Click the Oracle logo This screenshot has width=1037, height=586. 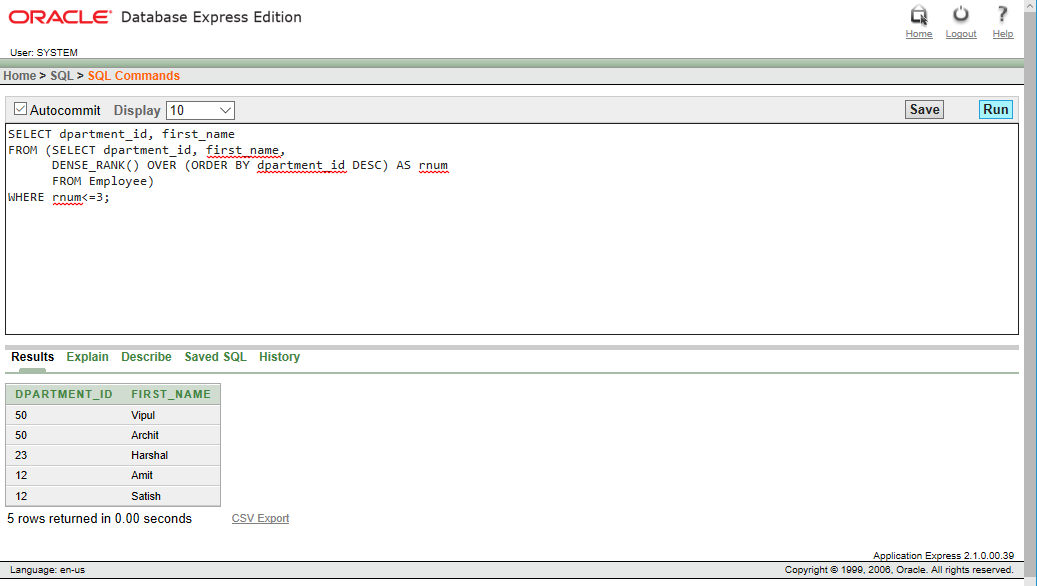pyautogui.click(x=60, y=17)
